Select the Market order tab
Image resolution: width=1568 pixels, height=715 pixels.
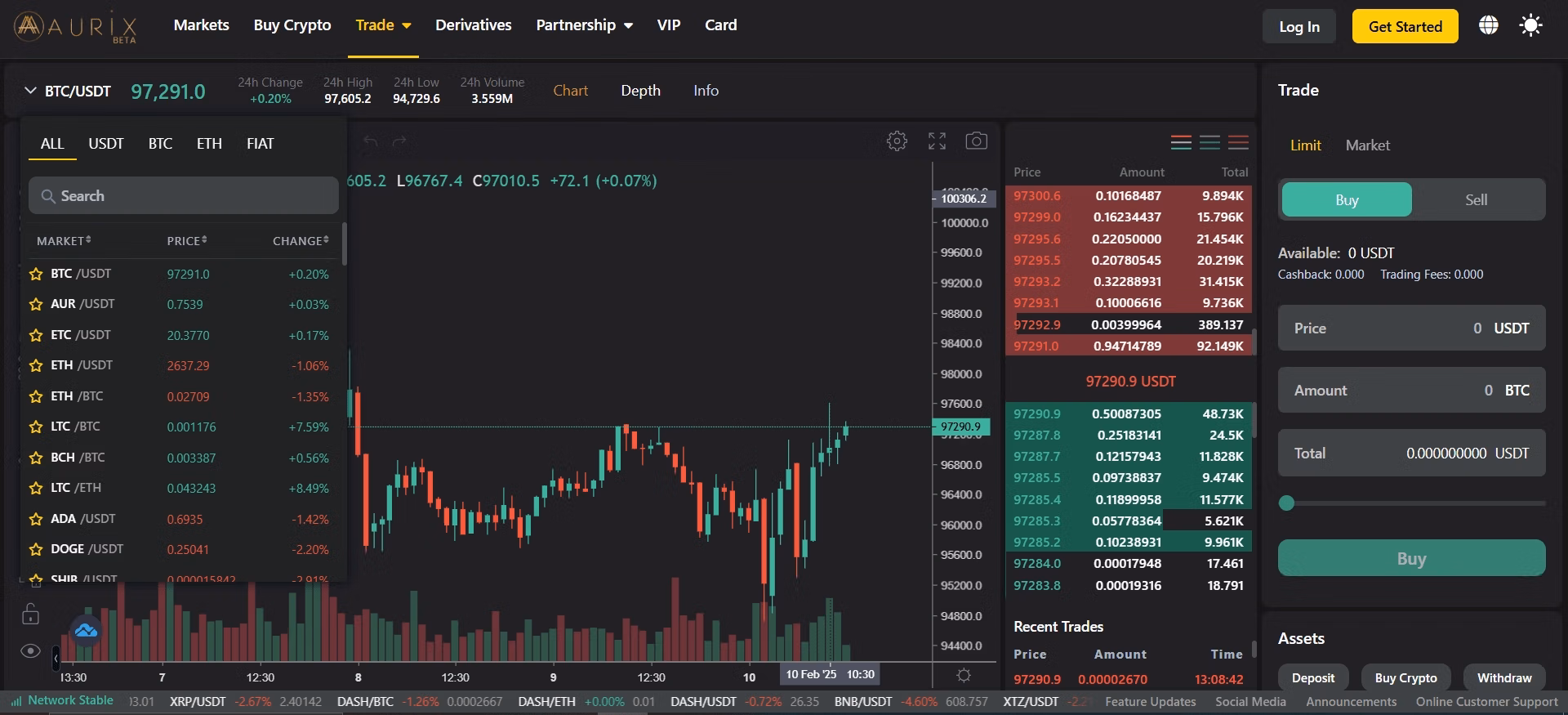click(x=1367, y=145)
